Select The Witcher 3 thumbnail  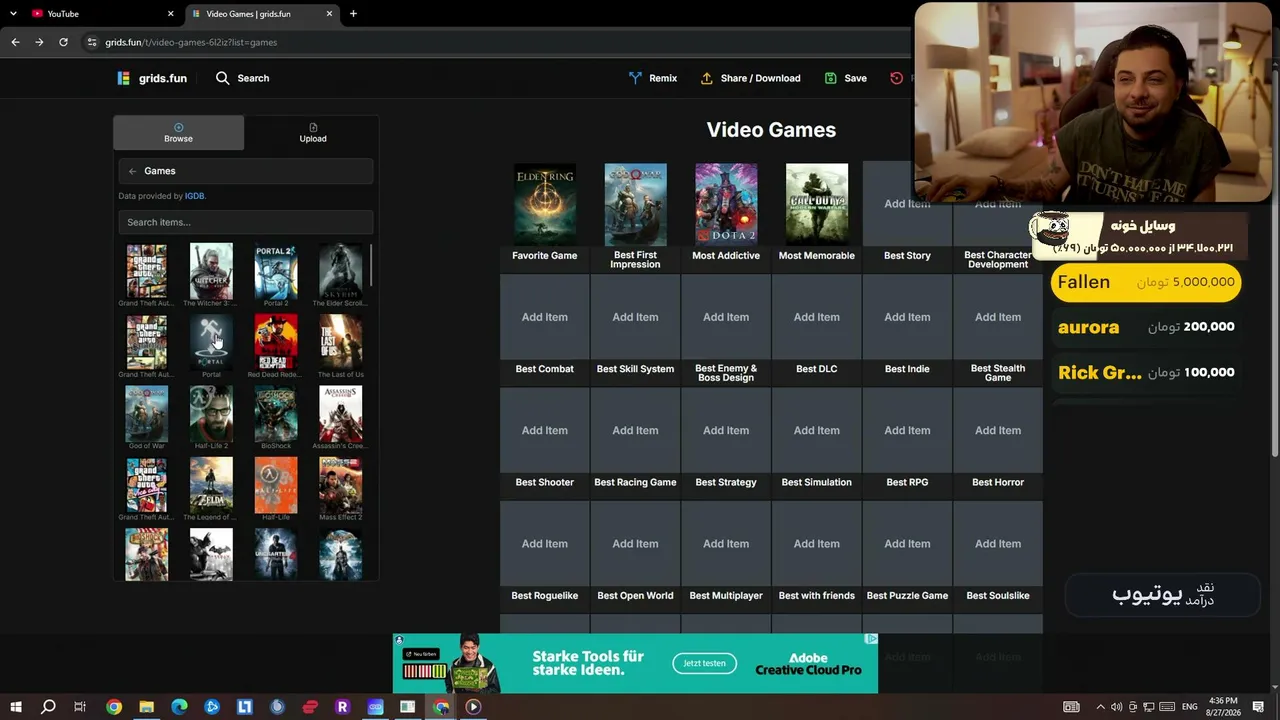[x=211, y=271]
